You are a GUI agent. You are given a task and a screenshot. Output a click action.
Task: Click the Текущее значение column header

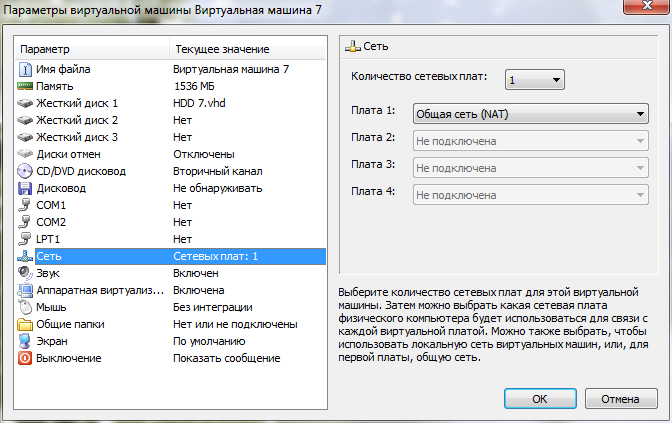(x=248, y=49)
